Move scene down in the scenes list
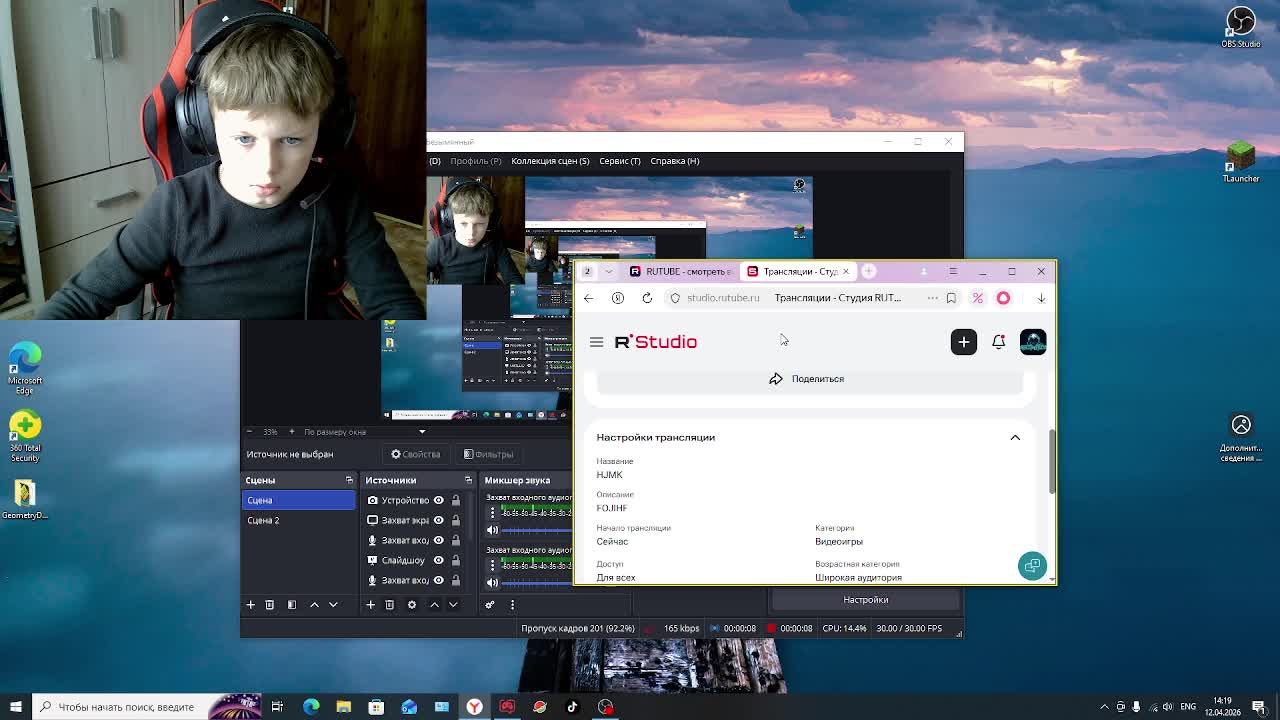The width and height of the screenshot is (1280, 720). click(x=334, y=604)
